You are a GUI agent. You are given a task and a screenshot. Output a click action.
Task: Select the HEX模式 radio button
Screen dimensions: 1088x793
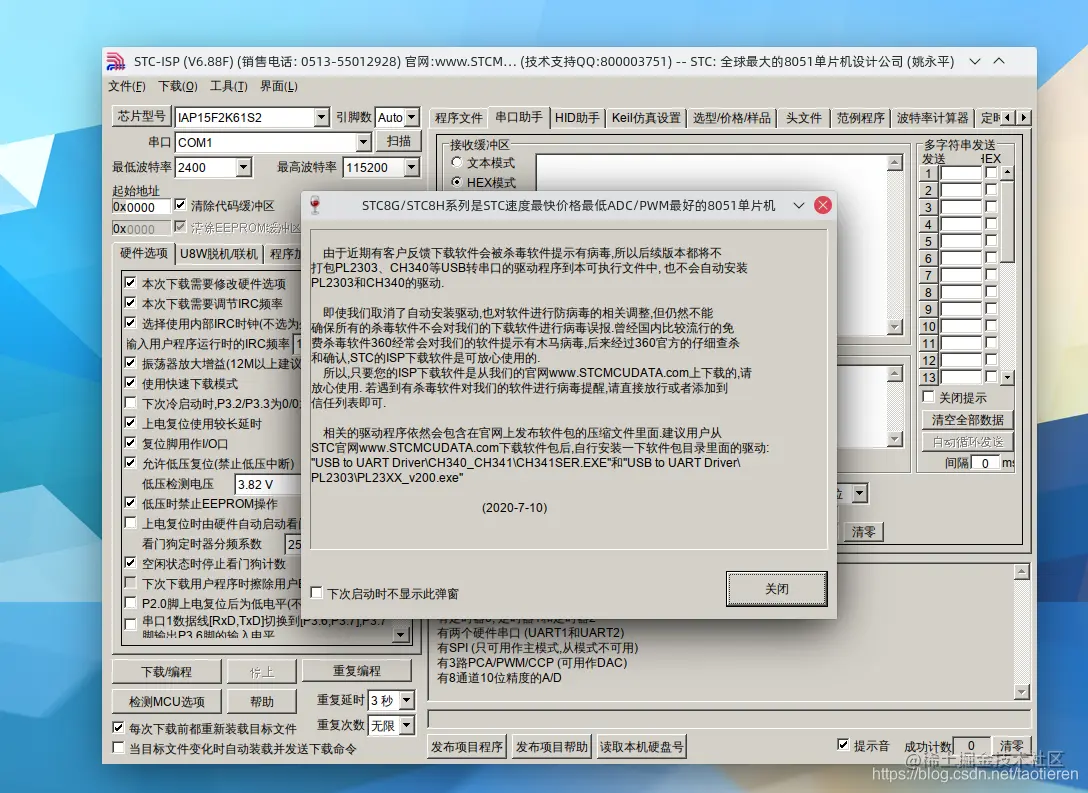pyautogui.click(x=457, y=182)
